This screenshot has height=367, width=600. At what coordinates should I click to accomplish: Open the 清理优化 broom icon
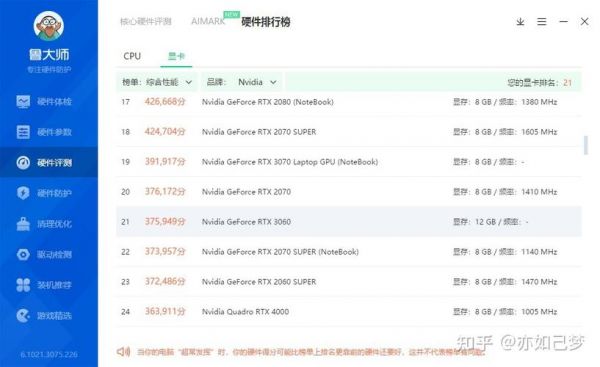[23, 224]
